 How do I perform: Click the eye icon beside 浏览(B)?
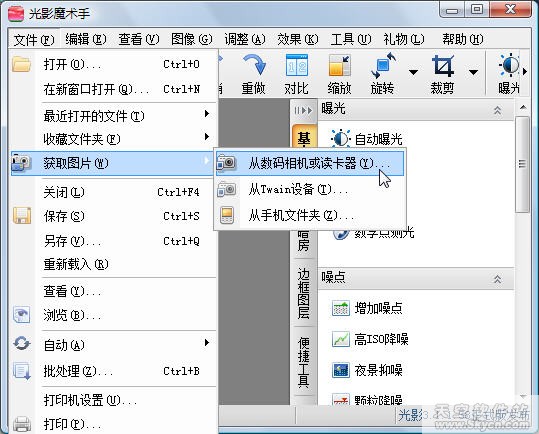point(21,315)
